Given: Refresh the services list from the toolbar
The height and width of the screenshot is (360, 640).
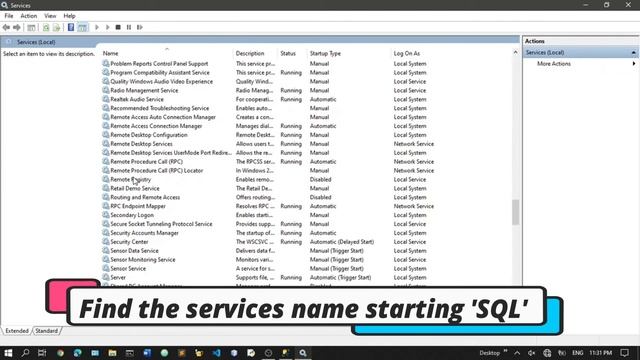Looking at the screenshot, I should coord(46,27).
